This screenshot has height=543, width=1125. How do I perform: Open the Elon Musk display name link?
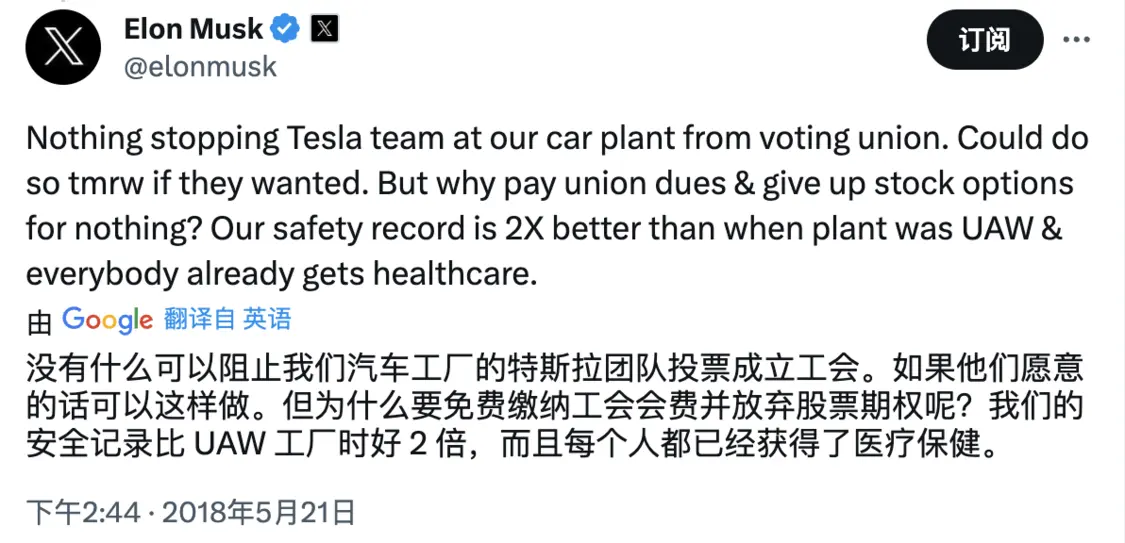click(194, 29)
